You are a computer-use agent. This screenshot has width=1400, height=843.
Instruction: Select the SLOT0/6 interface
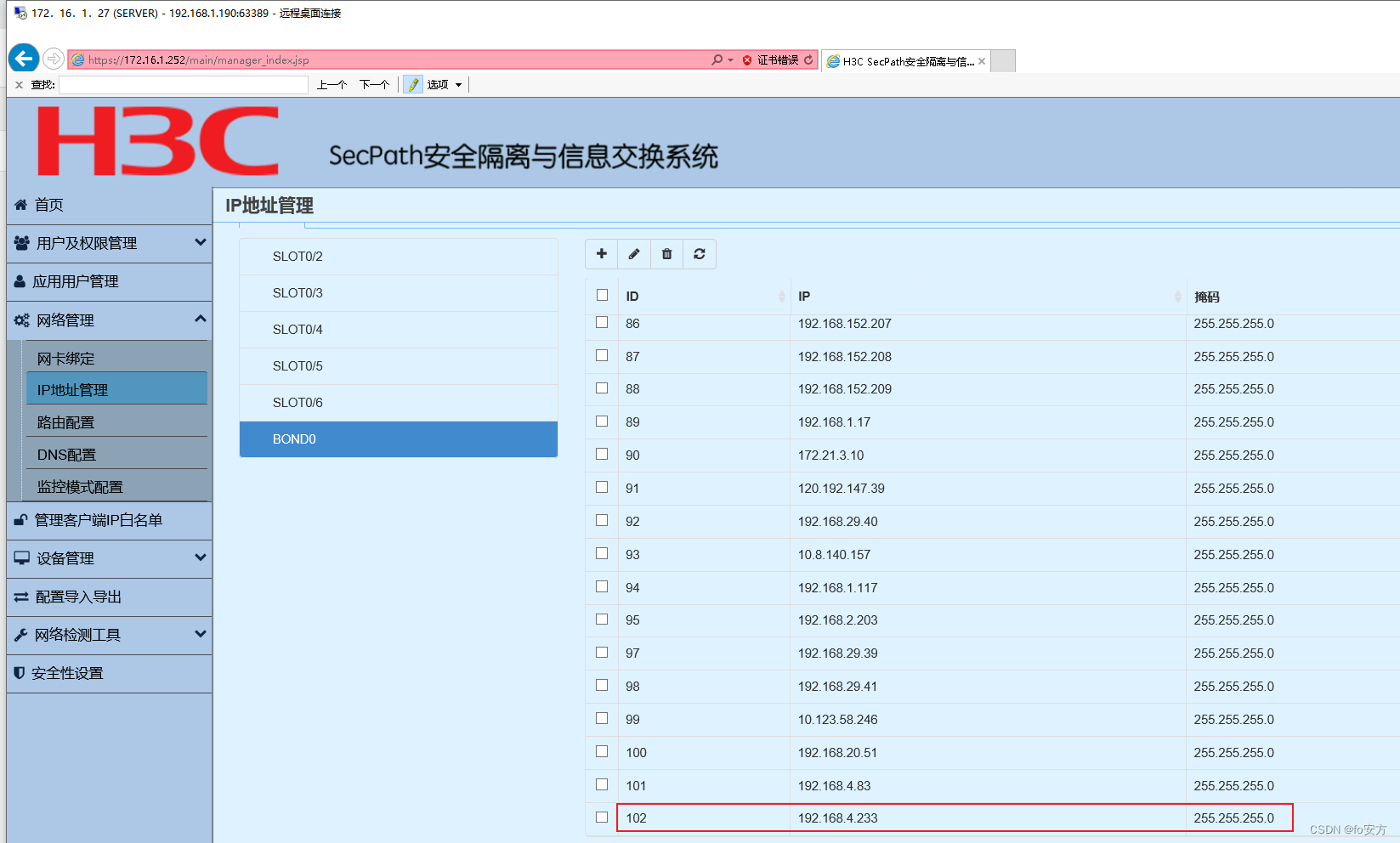399,403
